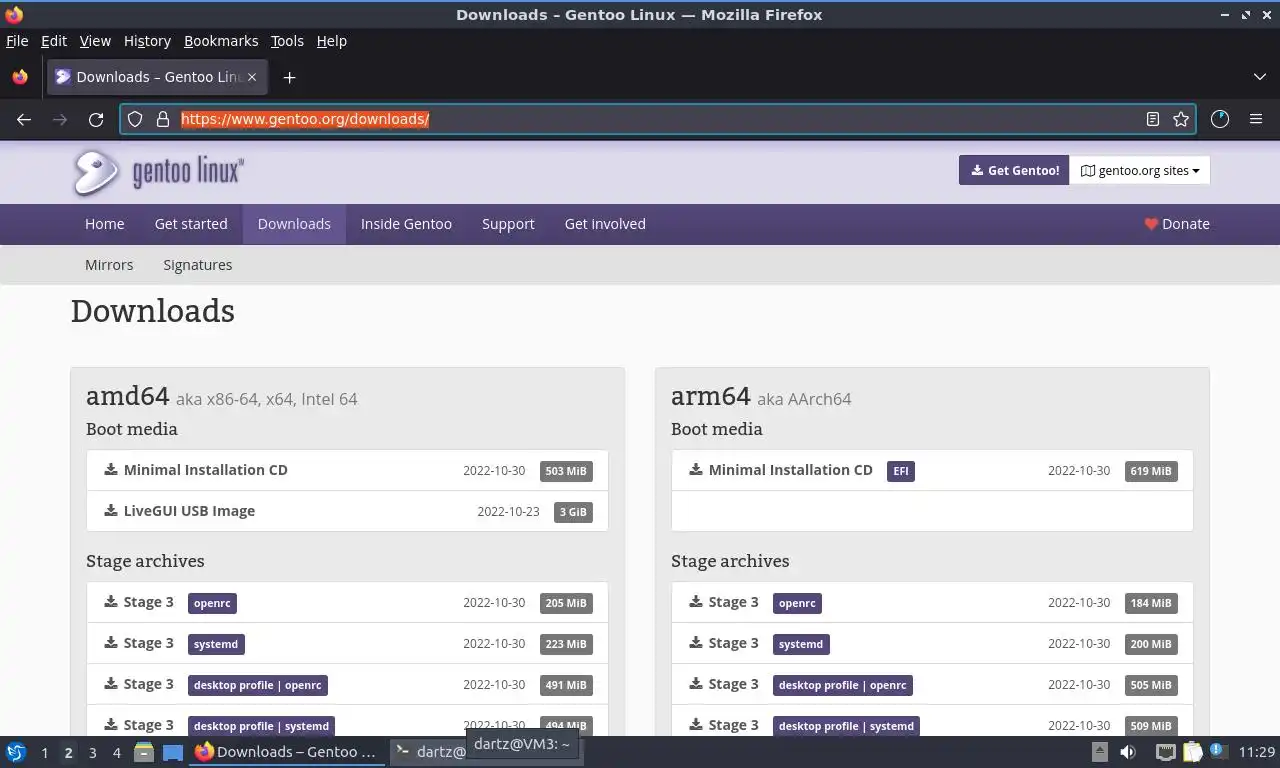Image resolution: width=1280 pixels, height=768 pixels.
Task: Open the Help menu
Action: click(332, 41)
